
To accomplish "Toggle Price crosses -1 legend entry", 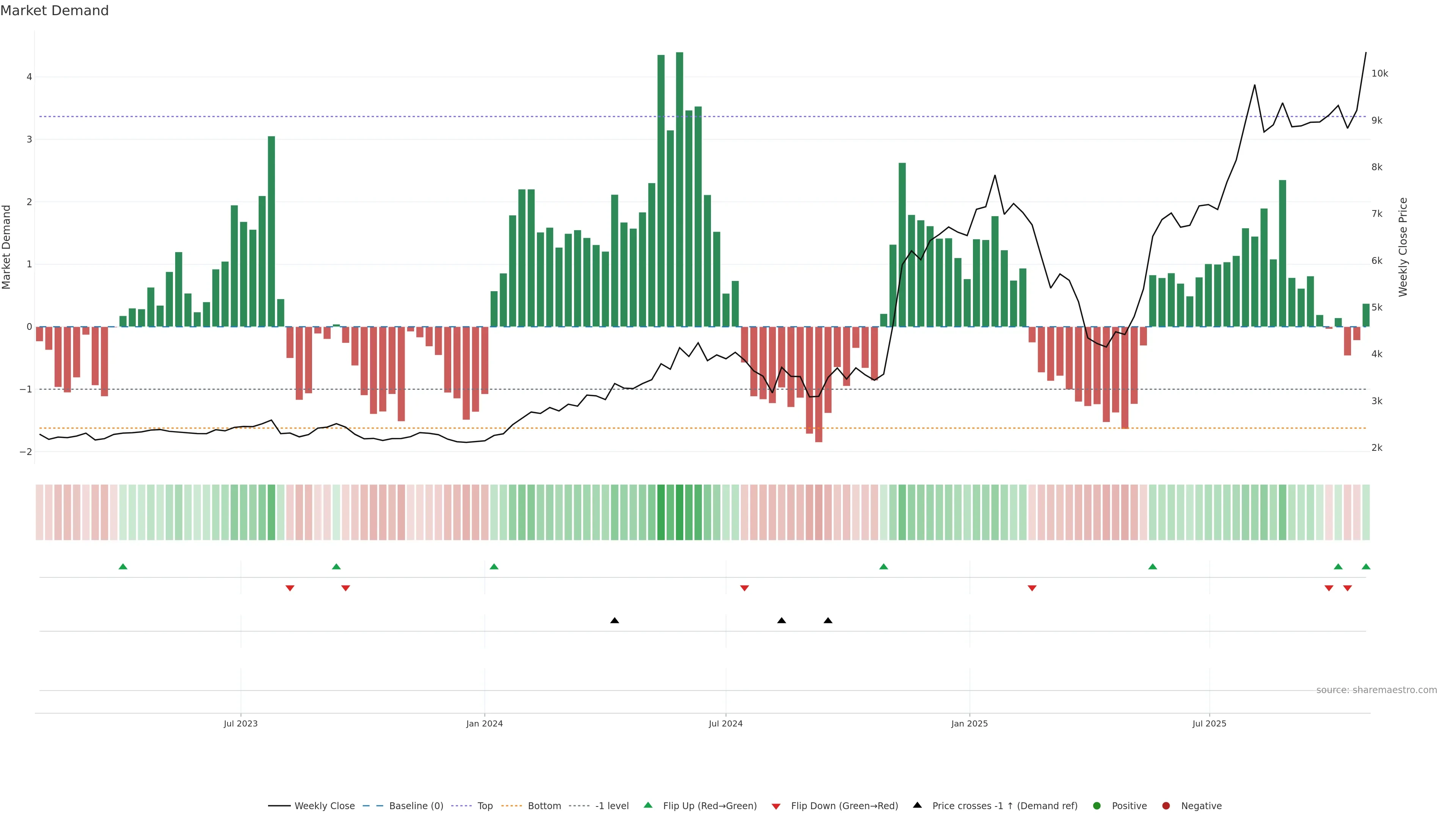I will [x=1004, y=806].
